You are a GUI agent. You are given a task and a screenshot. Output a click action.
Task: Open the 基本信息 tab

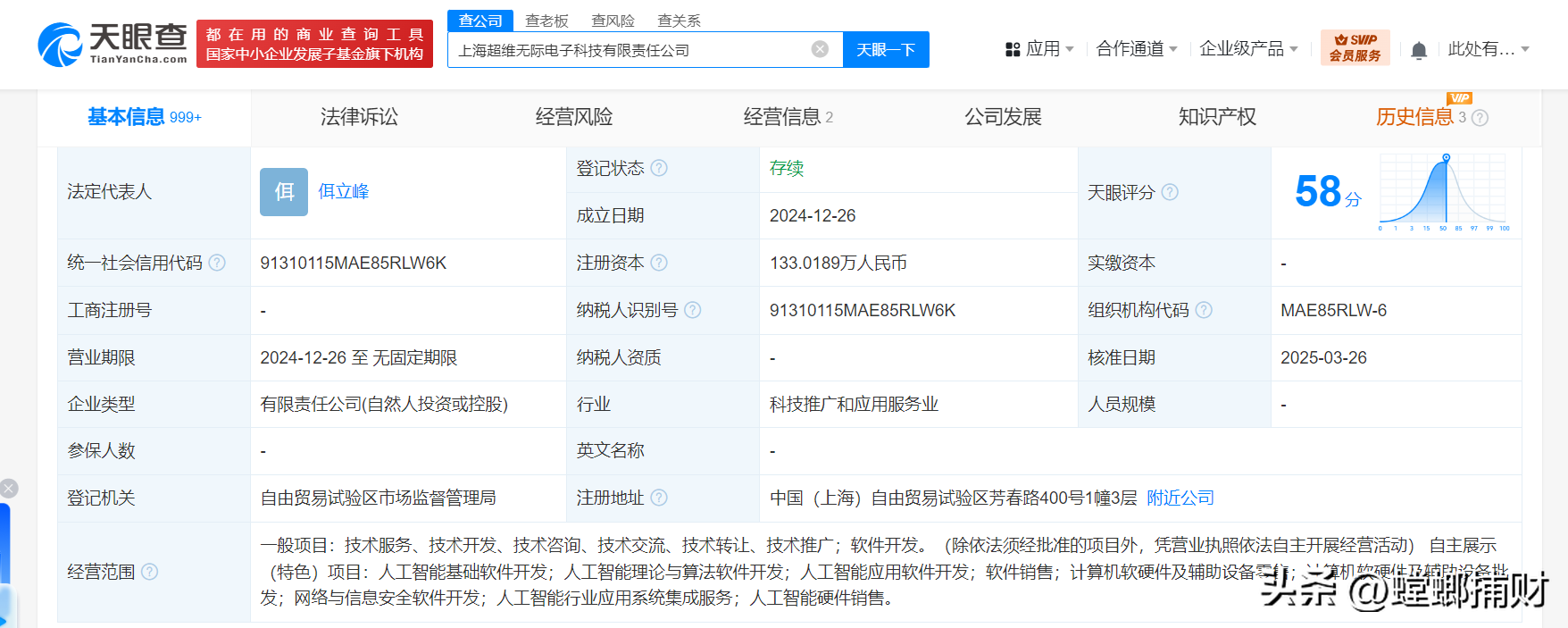145,117
